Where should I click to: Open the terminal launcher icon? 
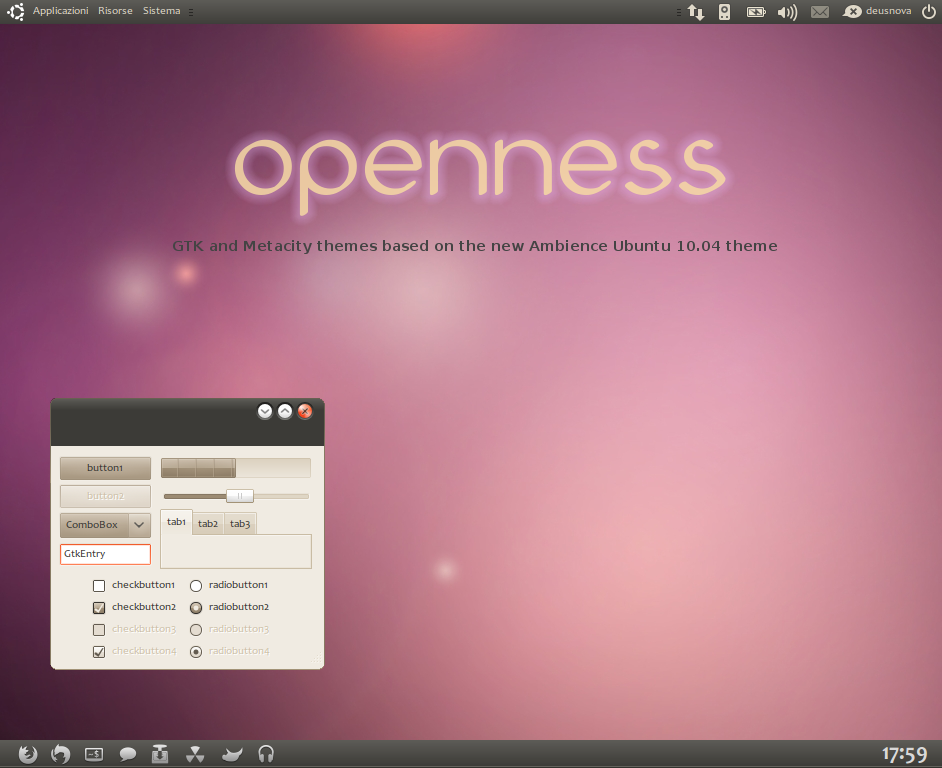tap(94, 754)
